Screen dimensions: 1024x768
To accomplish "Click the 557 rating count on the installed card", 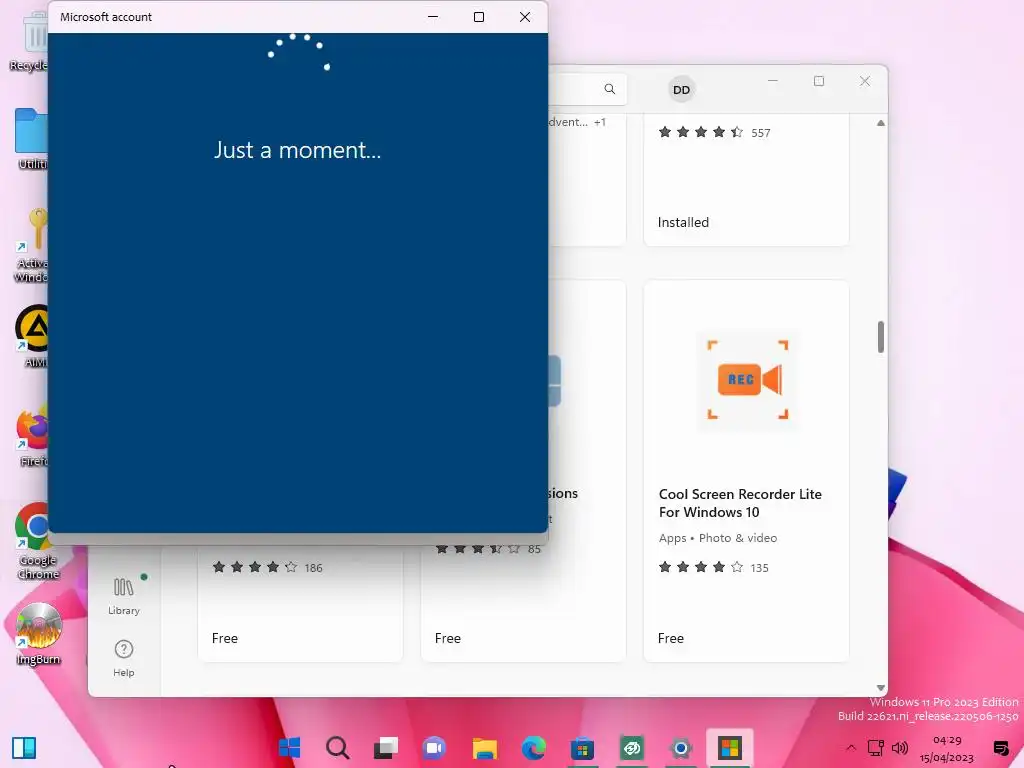I will (760, 133).
